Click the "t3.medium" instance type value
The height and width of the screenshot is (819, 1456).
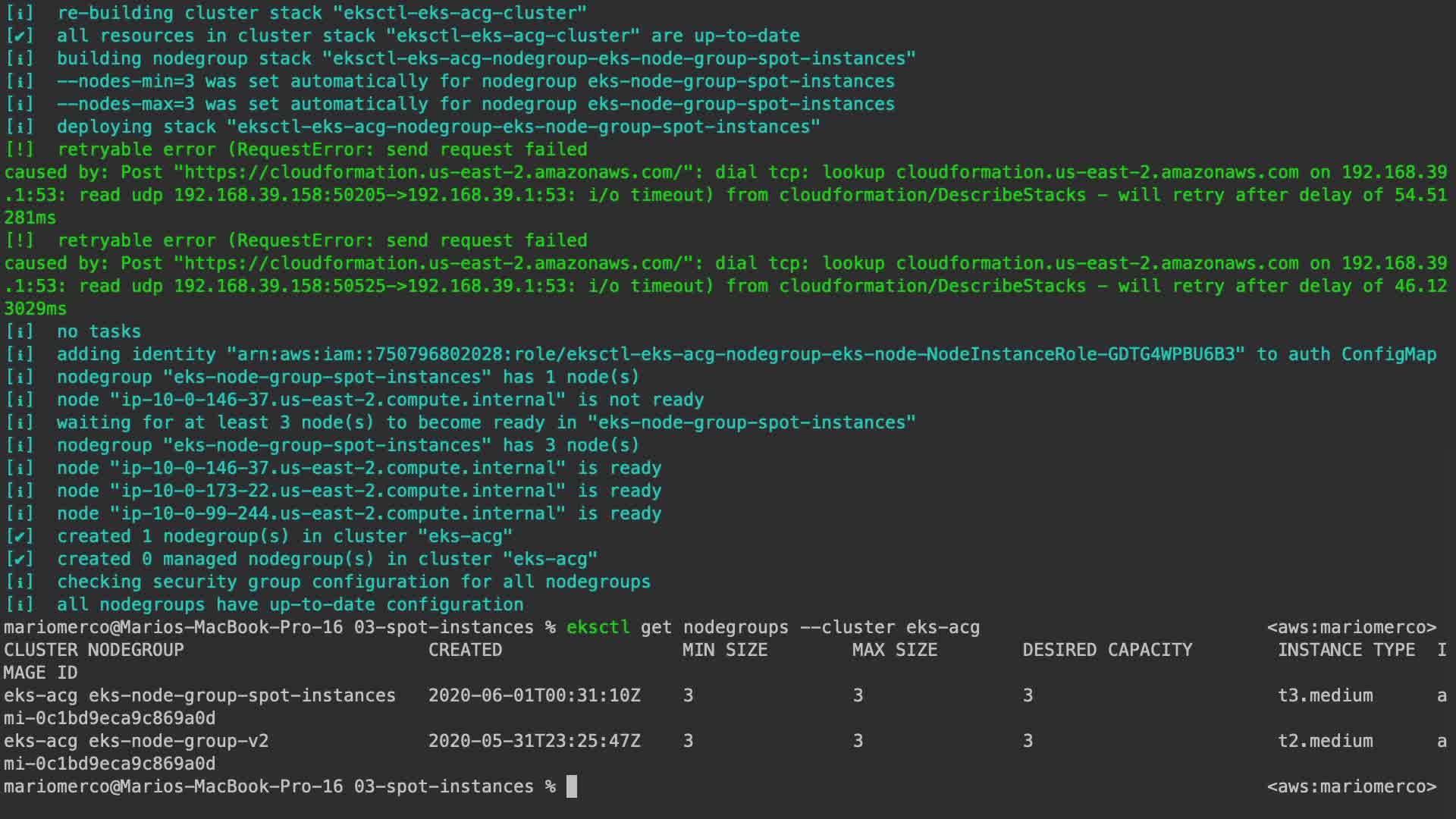coord(1325,695)
